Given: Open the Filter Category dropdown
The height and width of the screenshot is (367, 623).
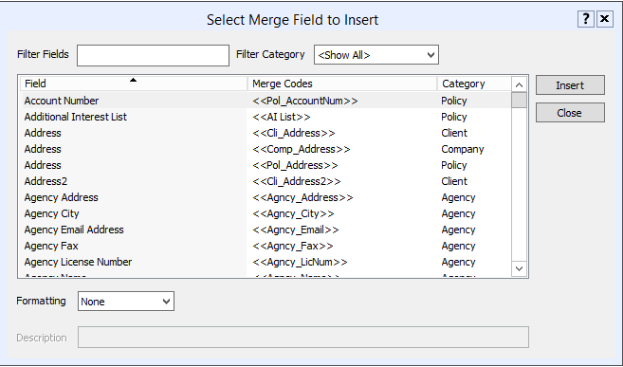Looking at the screenshot, I should pos(376,55).
